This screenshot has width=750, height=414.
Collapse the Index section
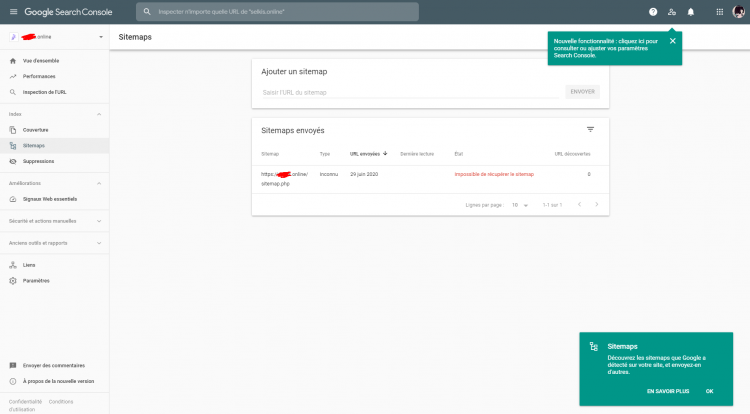click(99, 114)
